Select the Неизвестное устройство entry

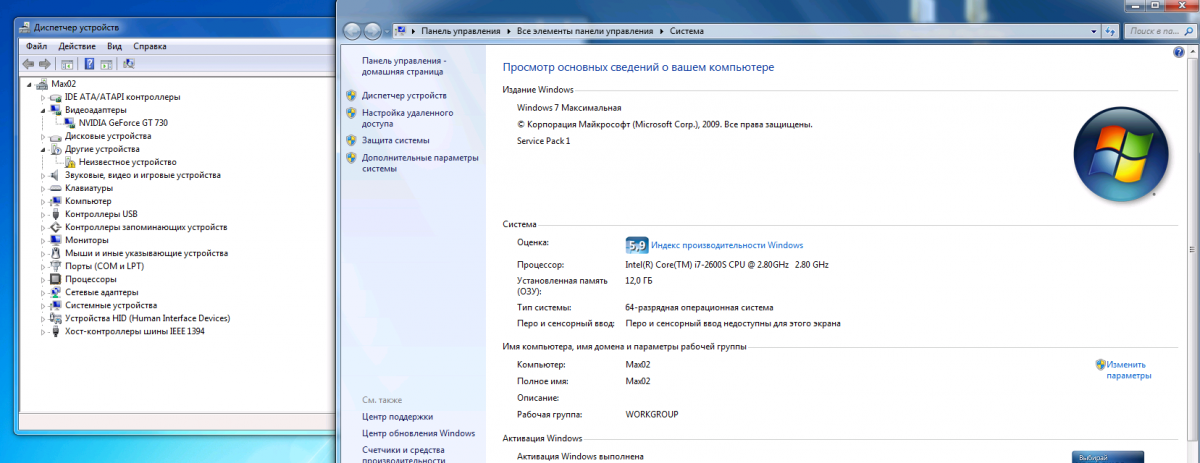point(128,161)
